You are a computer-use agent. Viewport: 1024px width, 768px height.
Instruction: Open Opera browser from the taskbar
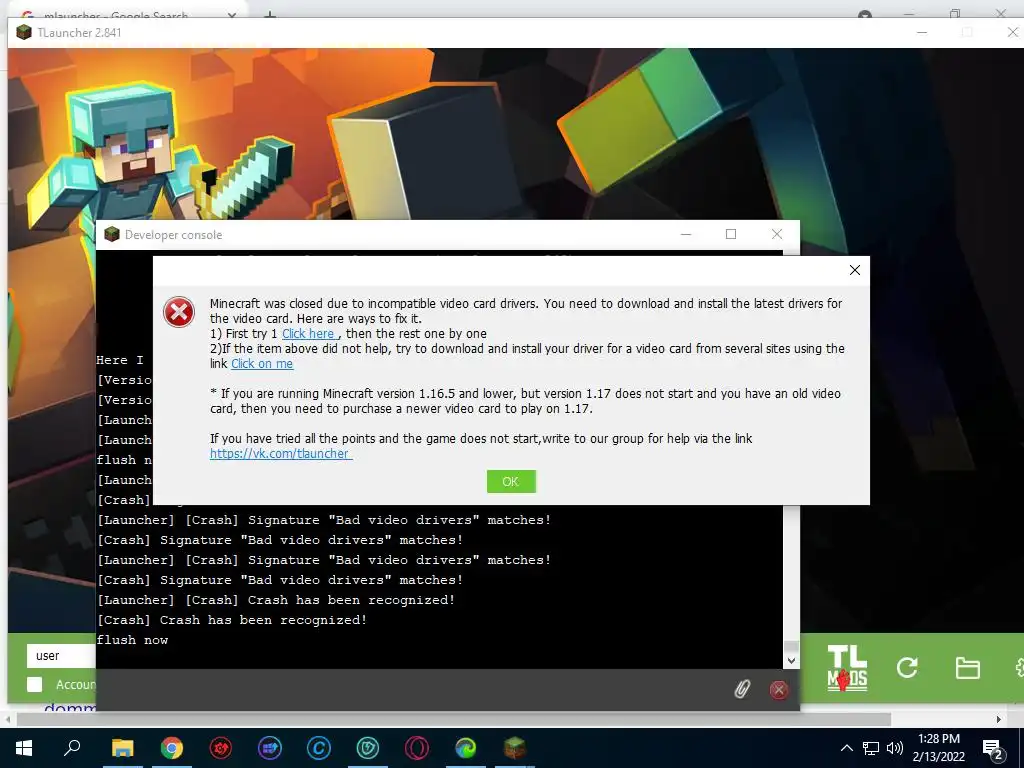[x=417, y=747]
